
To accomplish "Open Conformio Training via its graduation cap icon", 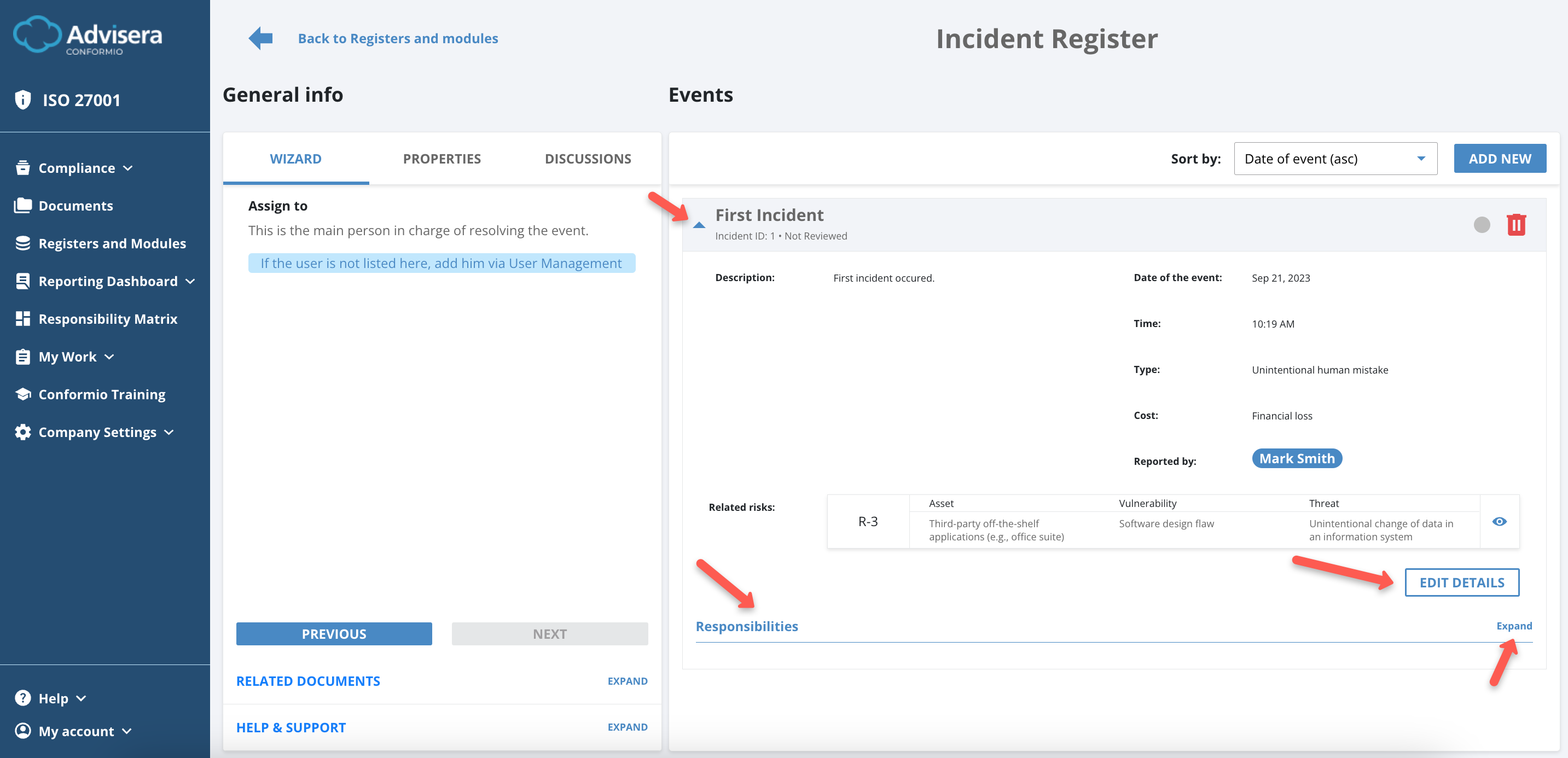I will tap(22, 394).
